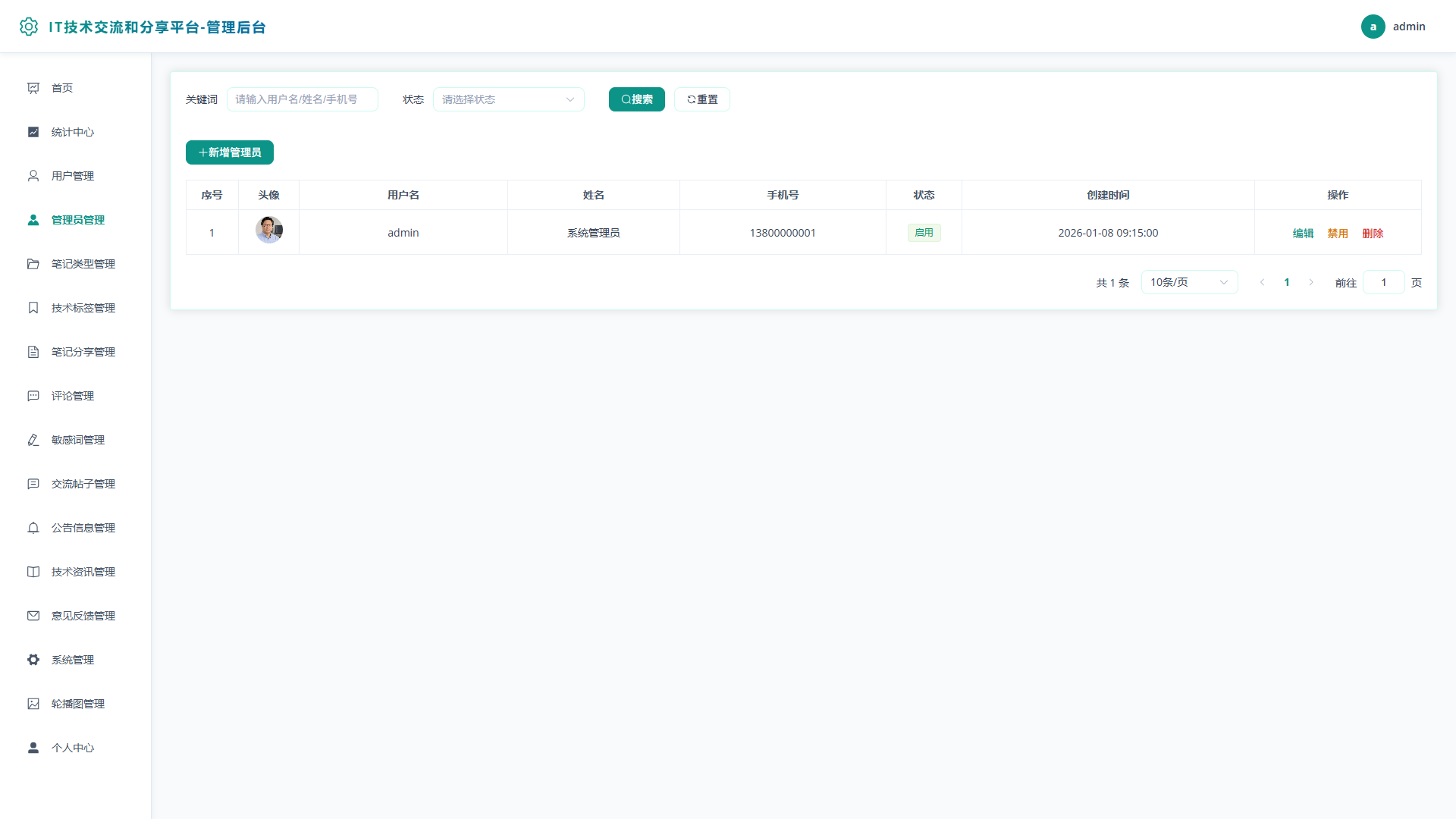Click the platform title 管理后台 text
Viewport: 1456px width, 819px height.
236,27
